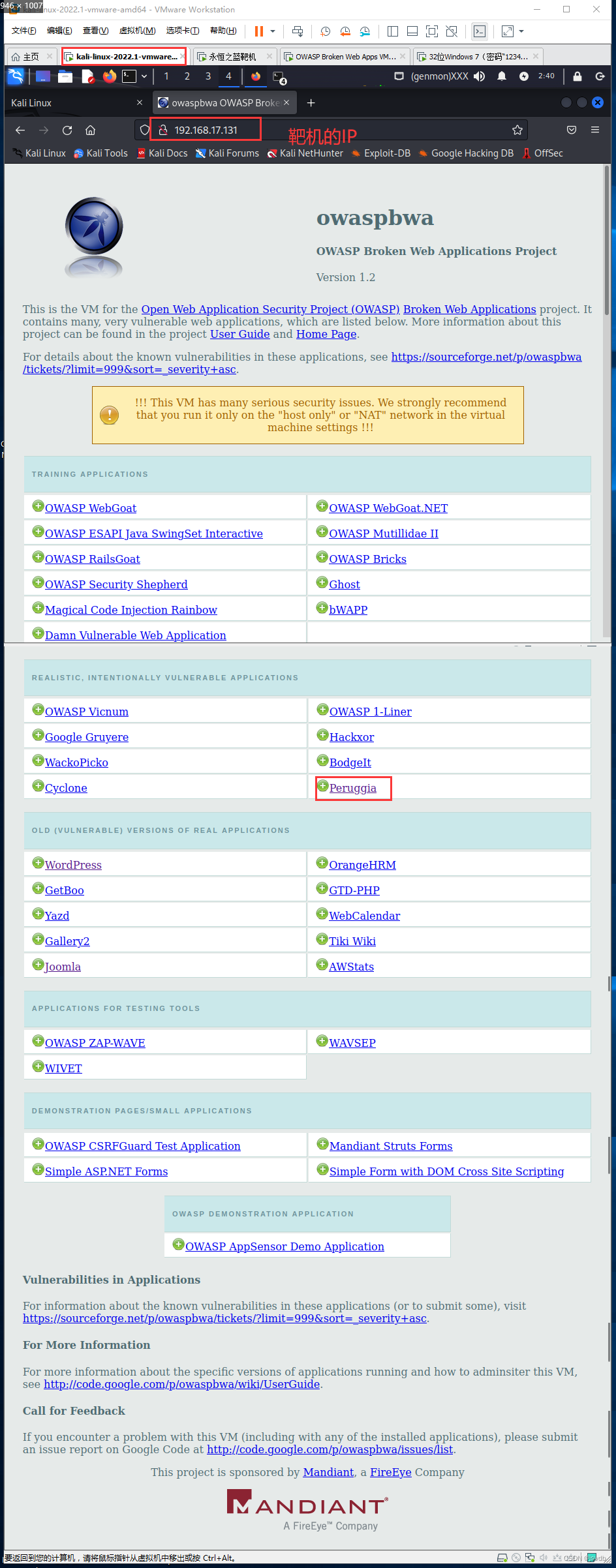
Task: Expand plus icon beside OWASP Mutillidae II
Action: tap(322, 532)
